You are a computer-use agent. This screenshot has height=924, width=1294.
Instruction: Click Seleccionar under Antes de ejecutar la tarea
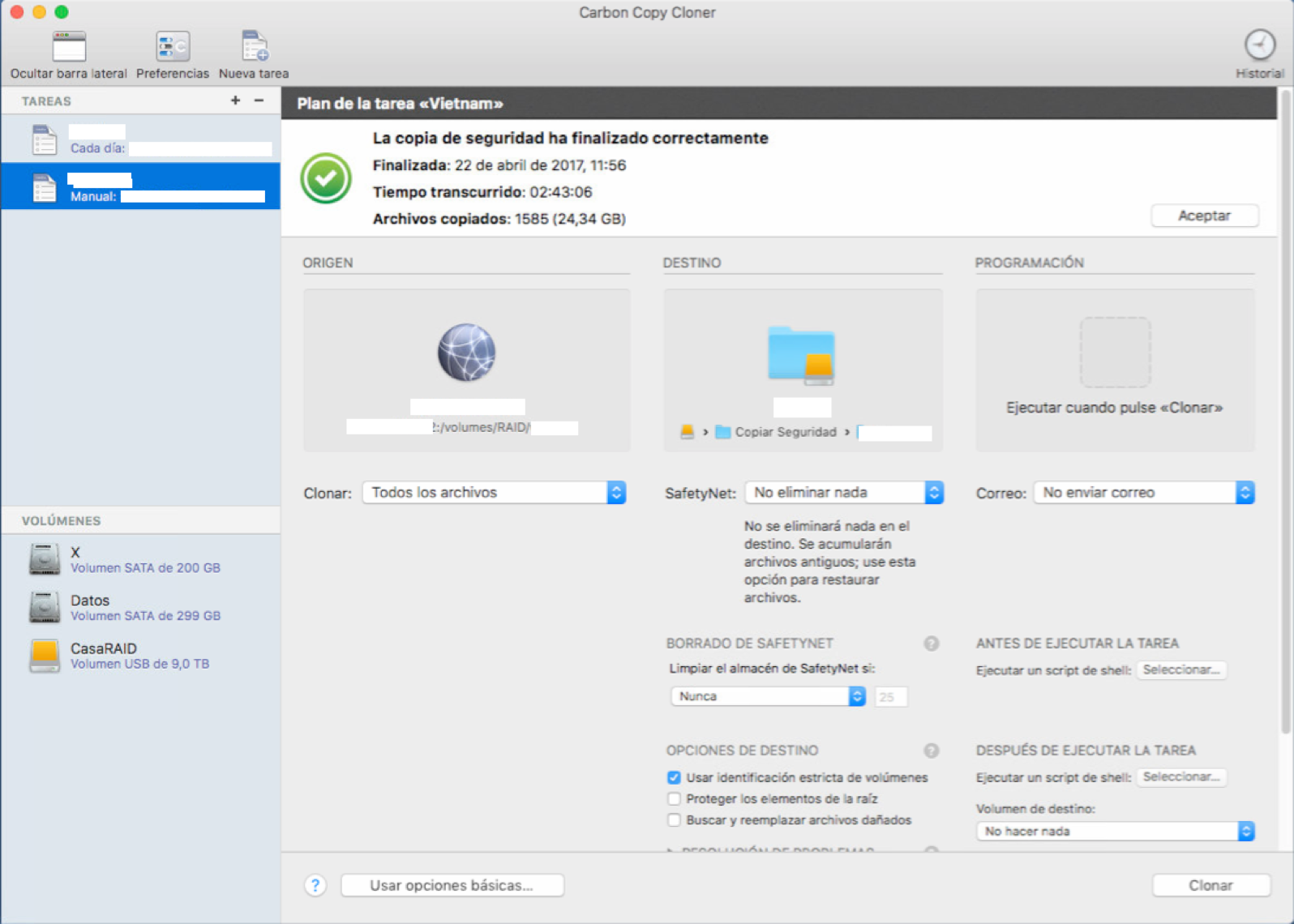[x=1181, y=669]
